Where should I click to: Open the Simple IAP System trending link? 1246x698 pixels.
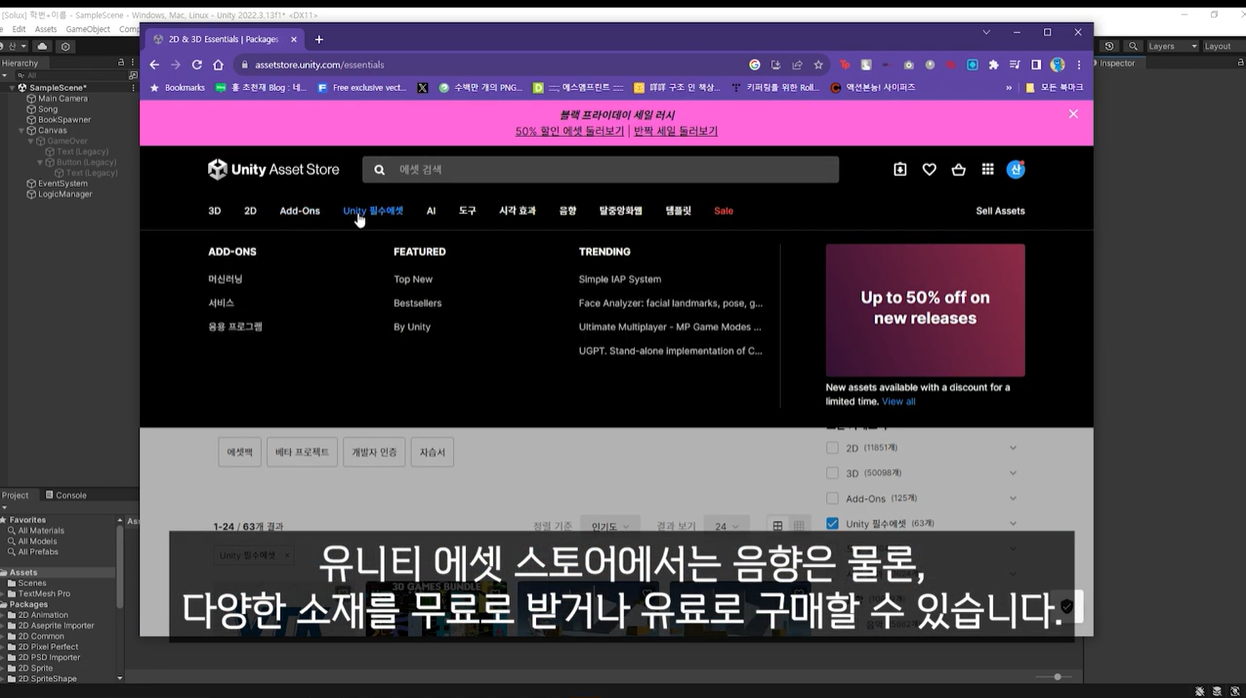click(x=620, y=279)
